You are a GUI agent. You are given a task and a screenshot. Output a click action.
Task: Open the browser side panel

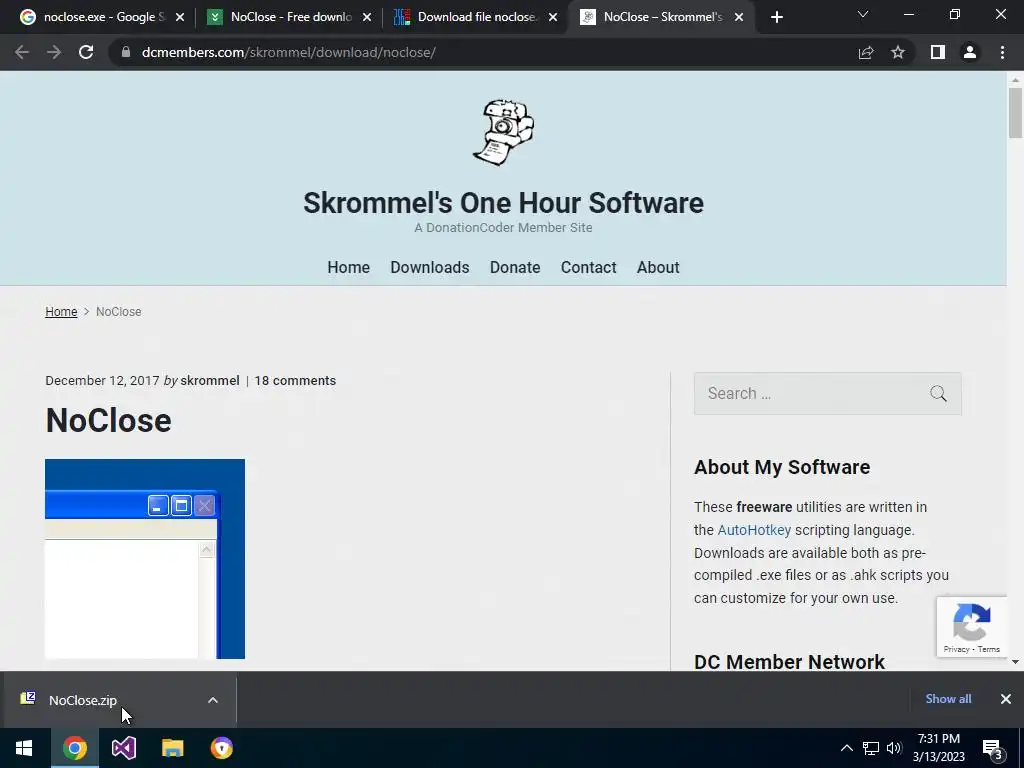tap(938, 52)
